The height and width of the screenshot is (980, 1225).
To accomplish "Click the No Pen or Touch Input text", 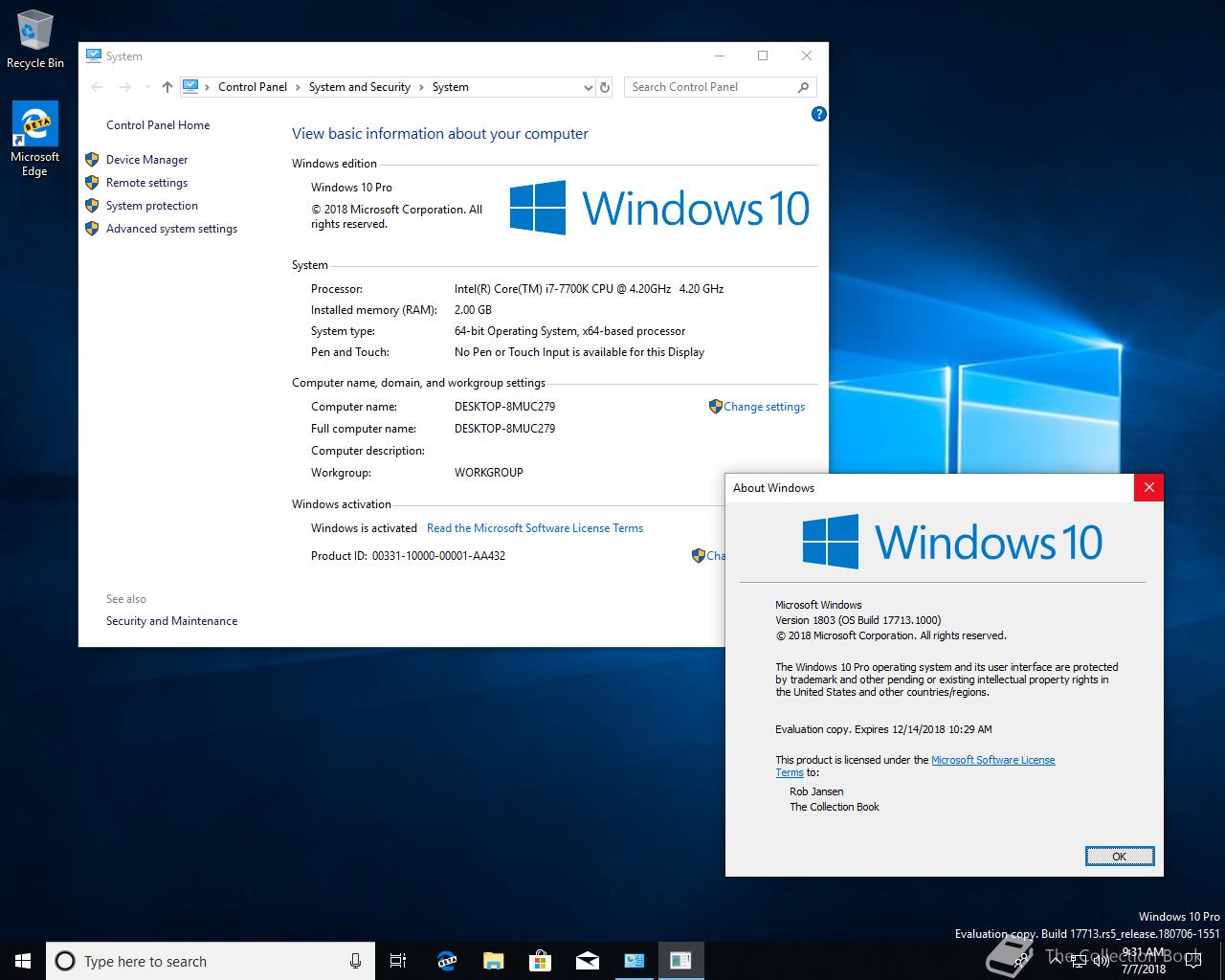I will click(x=579, y=352).
